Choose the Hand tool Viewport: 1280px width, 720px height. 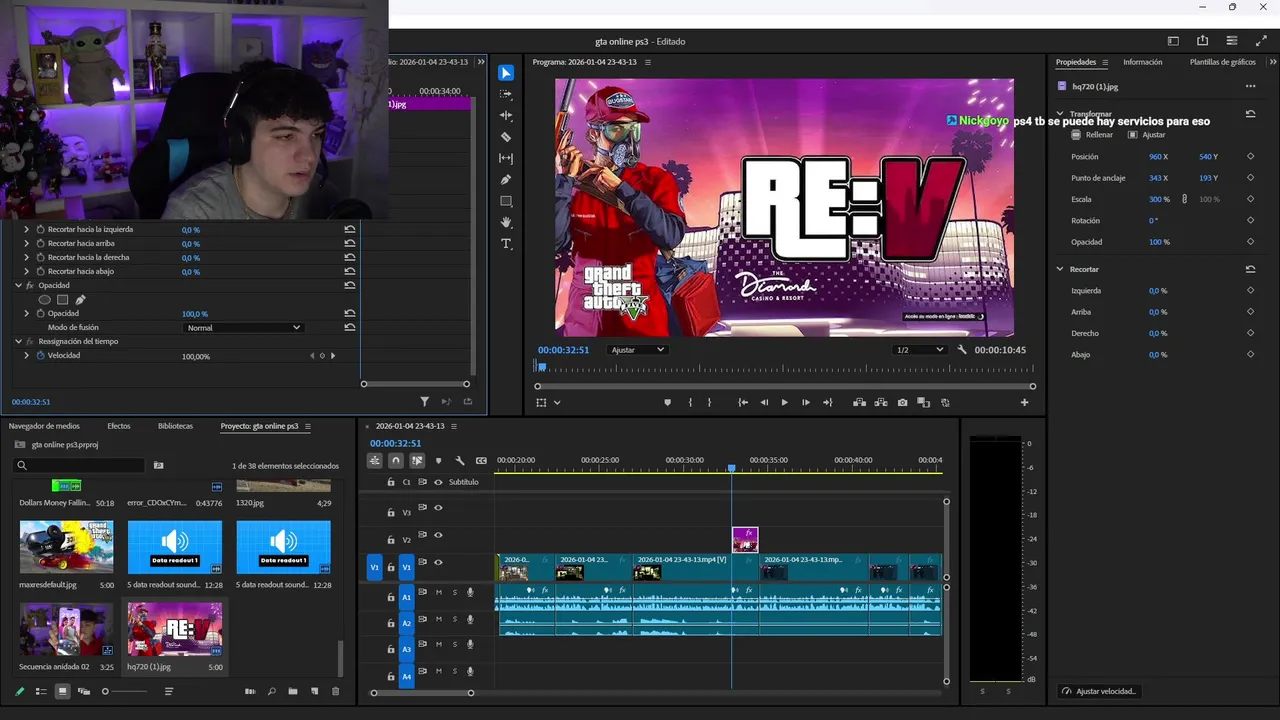point(506,222)
